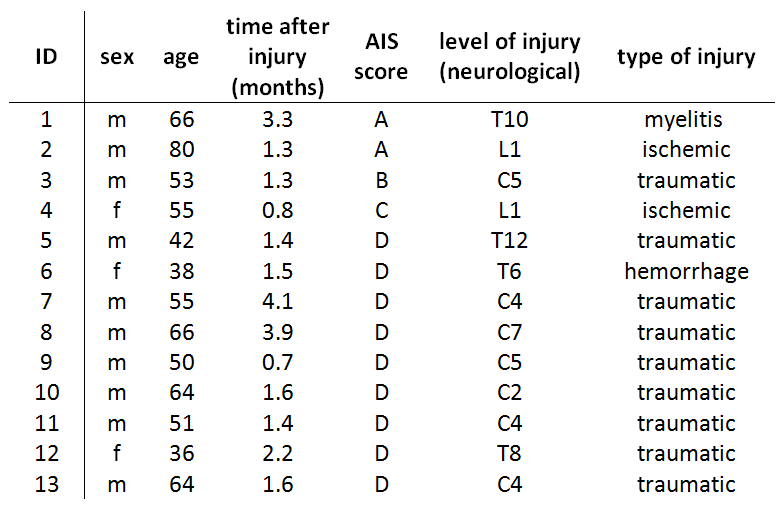Screen dimensions: 779x509
Task: Click the hemorrhage injury type cell
Action: (x=686, y=272)
